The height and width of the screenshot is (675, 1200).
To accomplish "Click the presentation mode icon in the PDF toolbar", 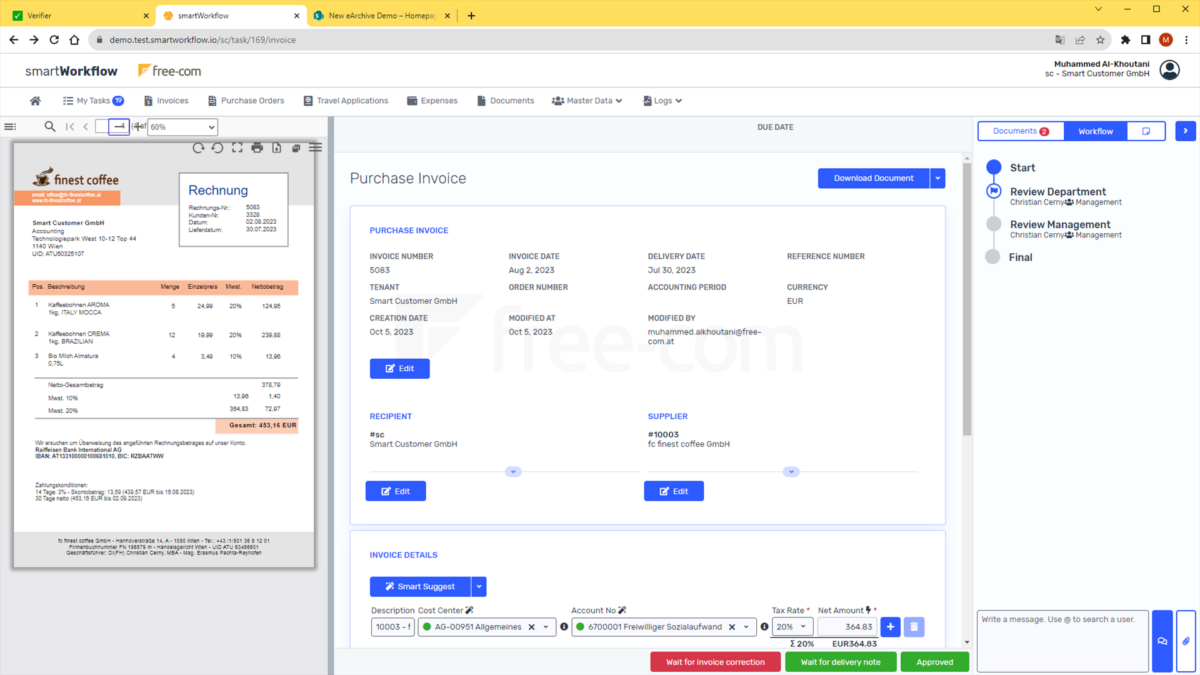I will click(237, 147).
